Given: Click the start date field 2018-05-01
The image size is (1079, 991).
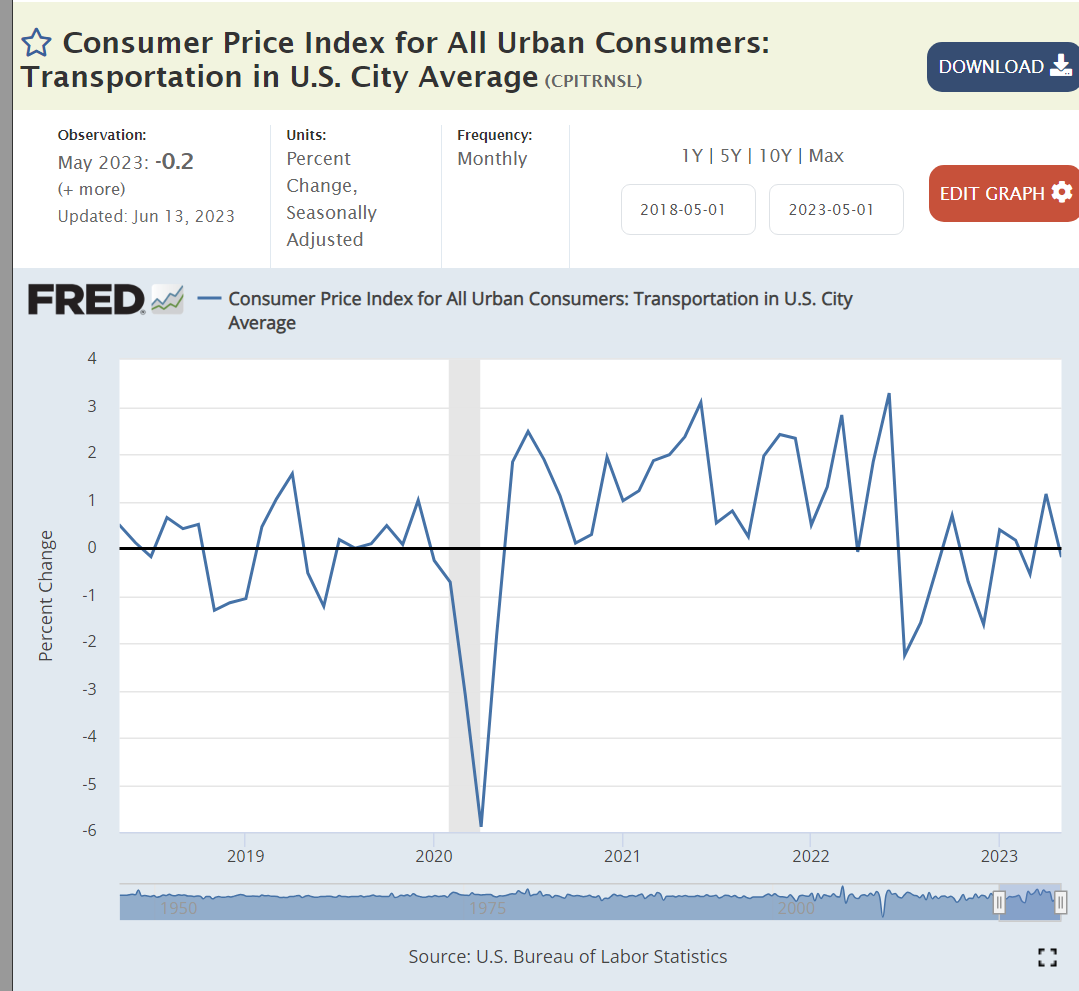Looking at the screenshot, I should pos(688,210).
